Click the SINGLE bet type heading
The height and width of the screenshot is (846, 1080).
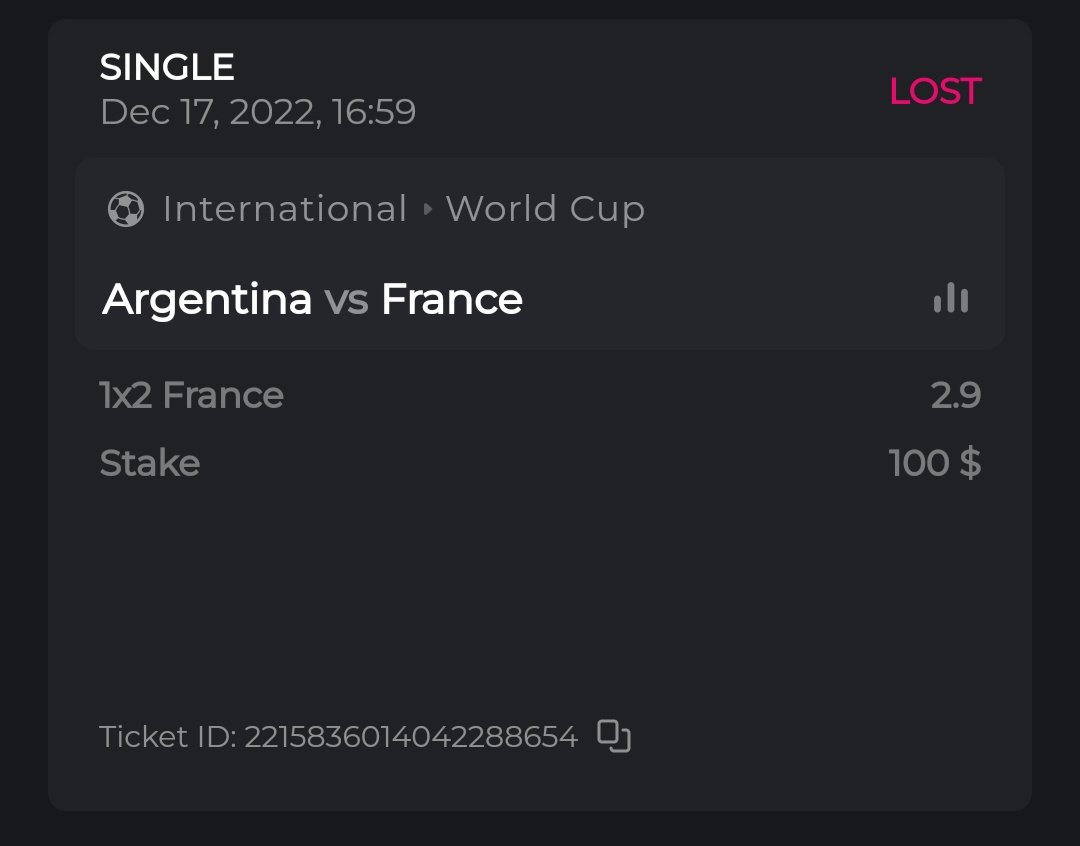167,67
